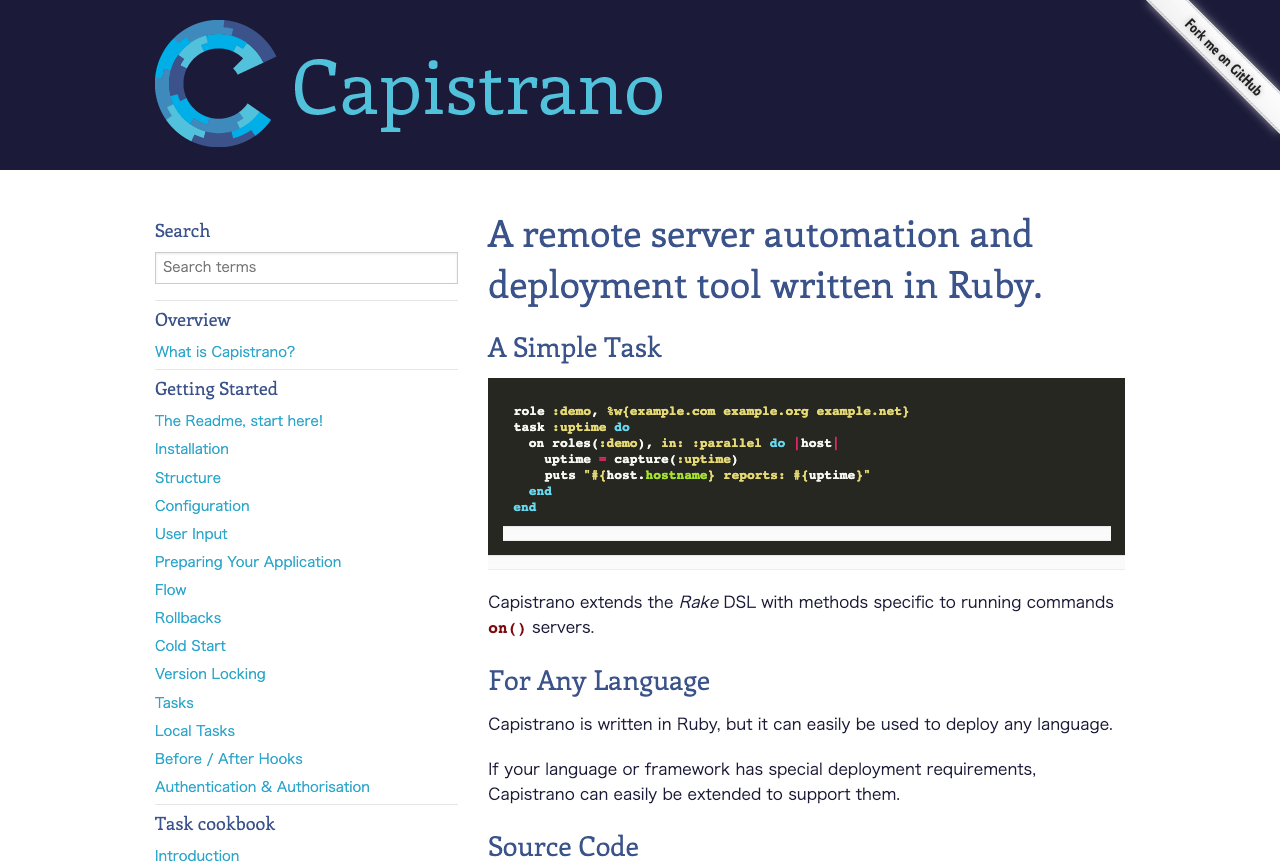Open the What is Capistrano? link
1280x864 pixels.
pos(225,352)
